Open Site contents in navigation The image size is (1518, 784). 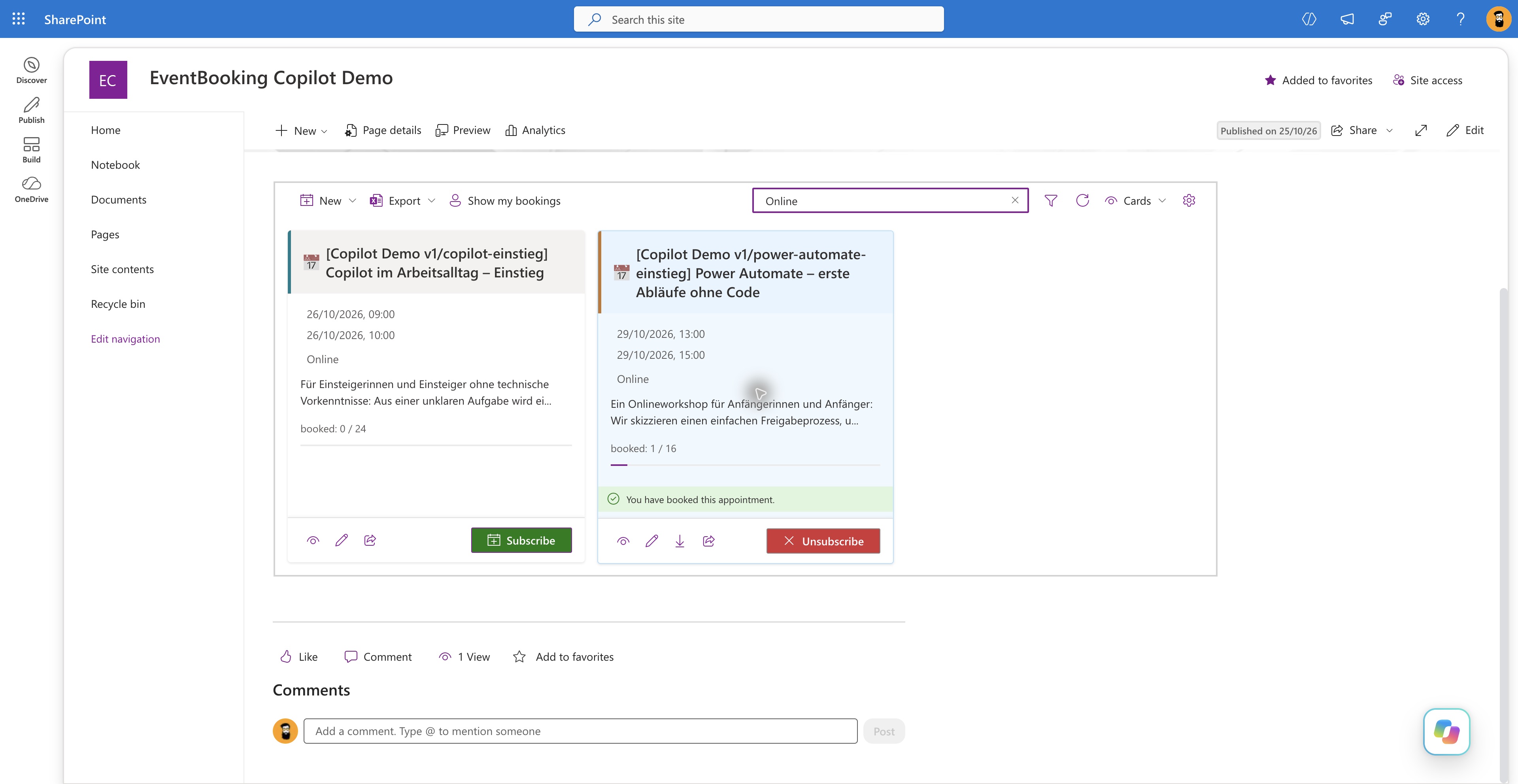pyautogui.click(x=122, y=269)
